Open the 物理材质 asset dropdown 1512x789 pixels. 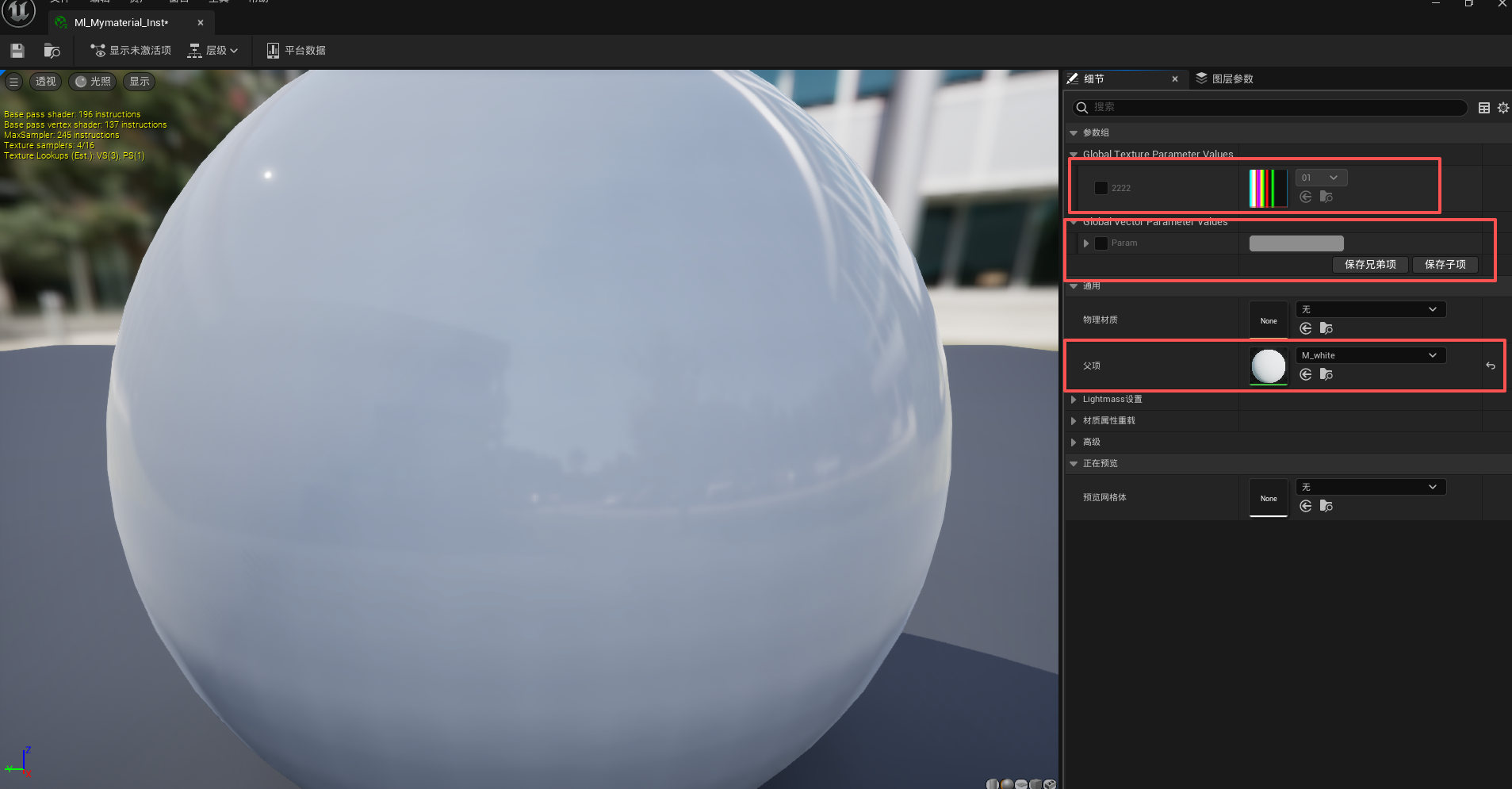pos(1371,309)
